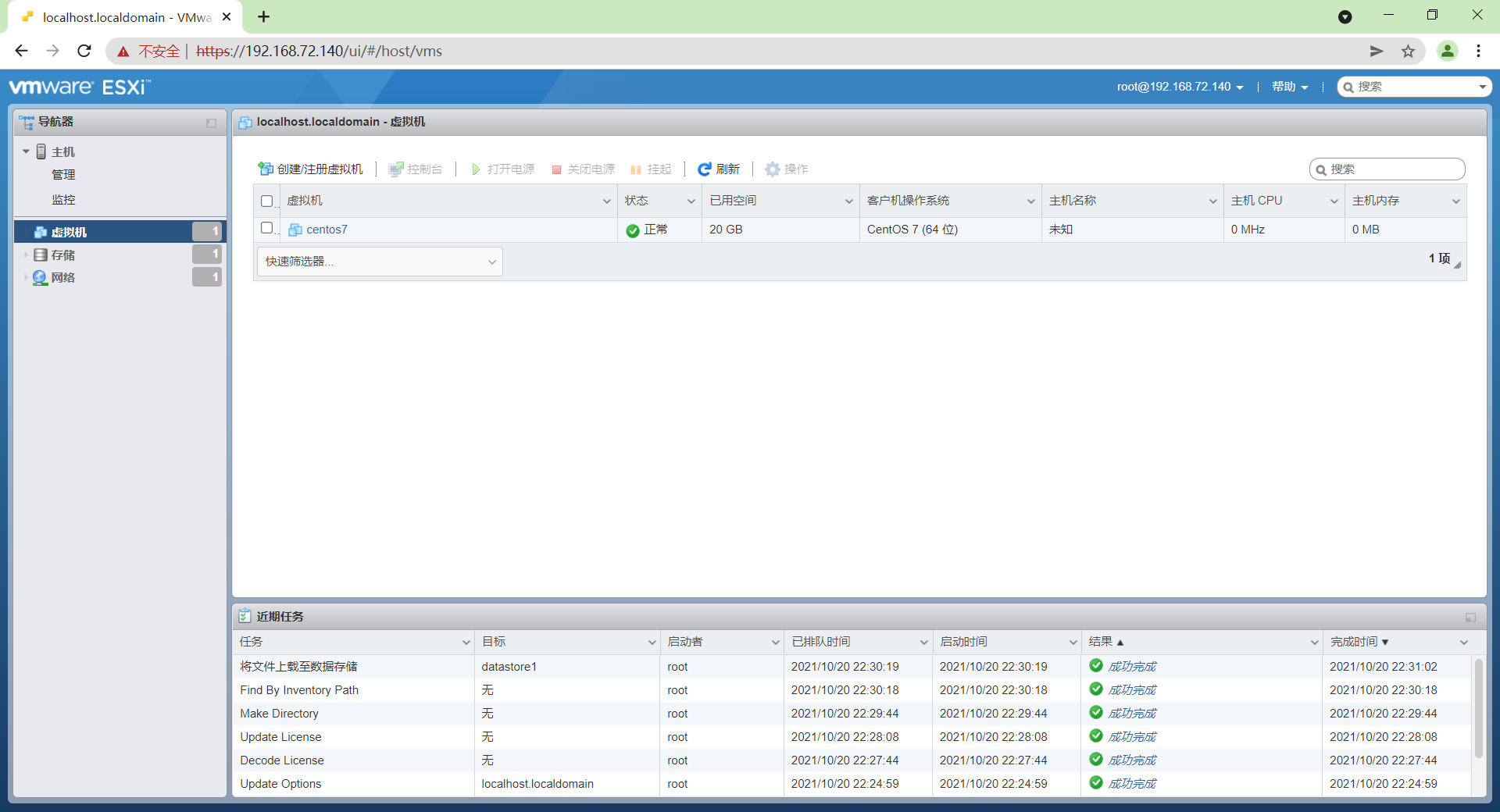The width and height of the screenshot is (1500, 812).
Task: Open success result of Update Options task
Action: click(x=1132, y=784)
